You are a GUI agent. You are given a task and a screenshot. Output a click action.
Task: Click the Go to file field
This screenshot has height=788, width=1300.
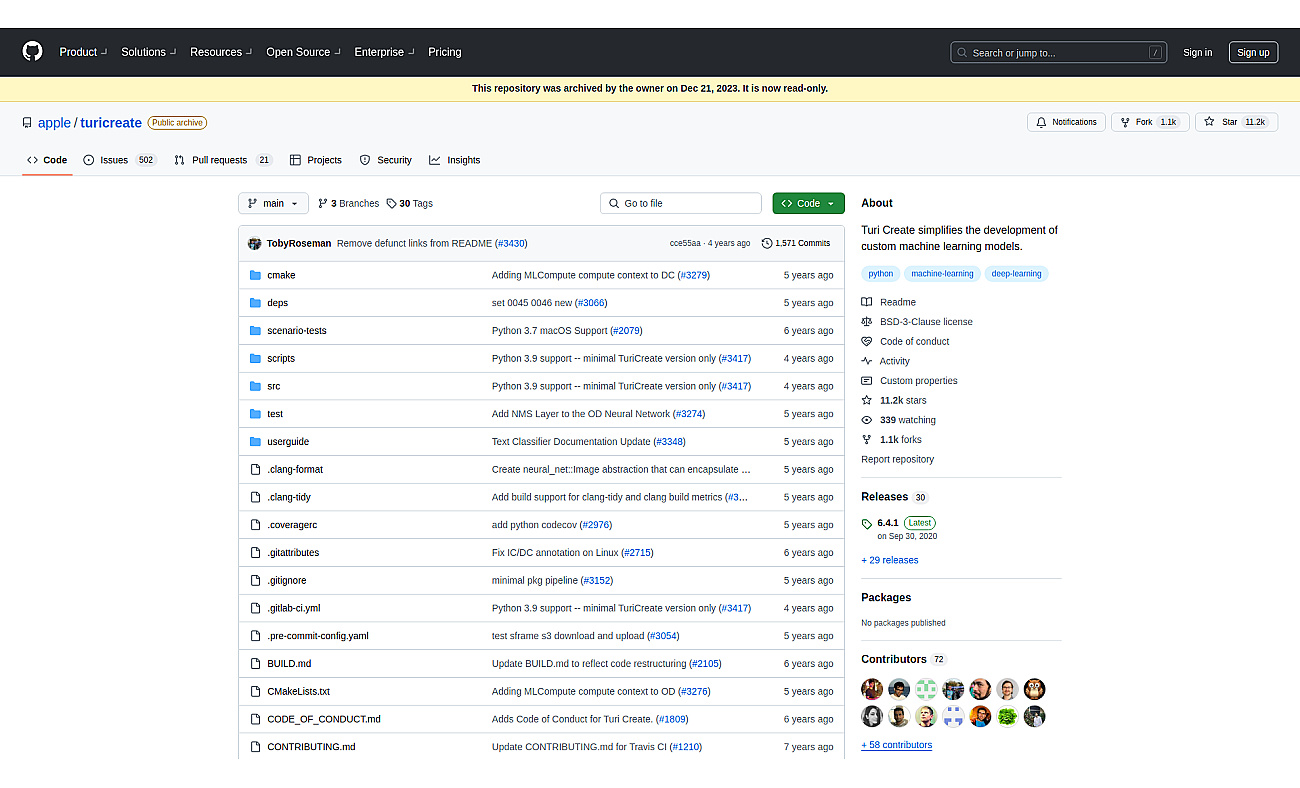pyautogui.click(x=681, y=203)
